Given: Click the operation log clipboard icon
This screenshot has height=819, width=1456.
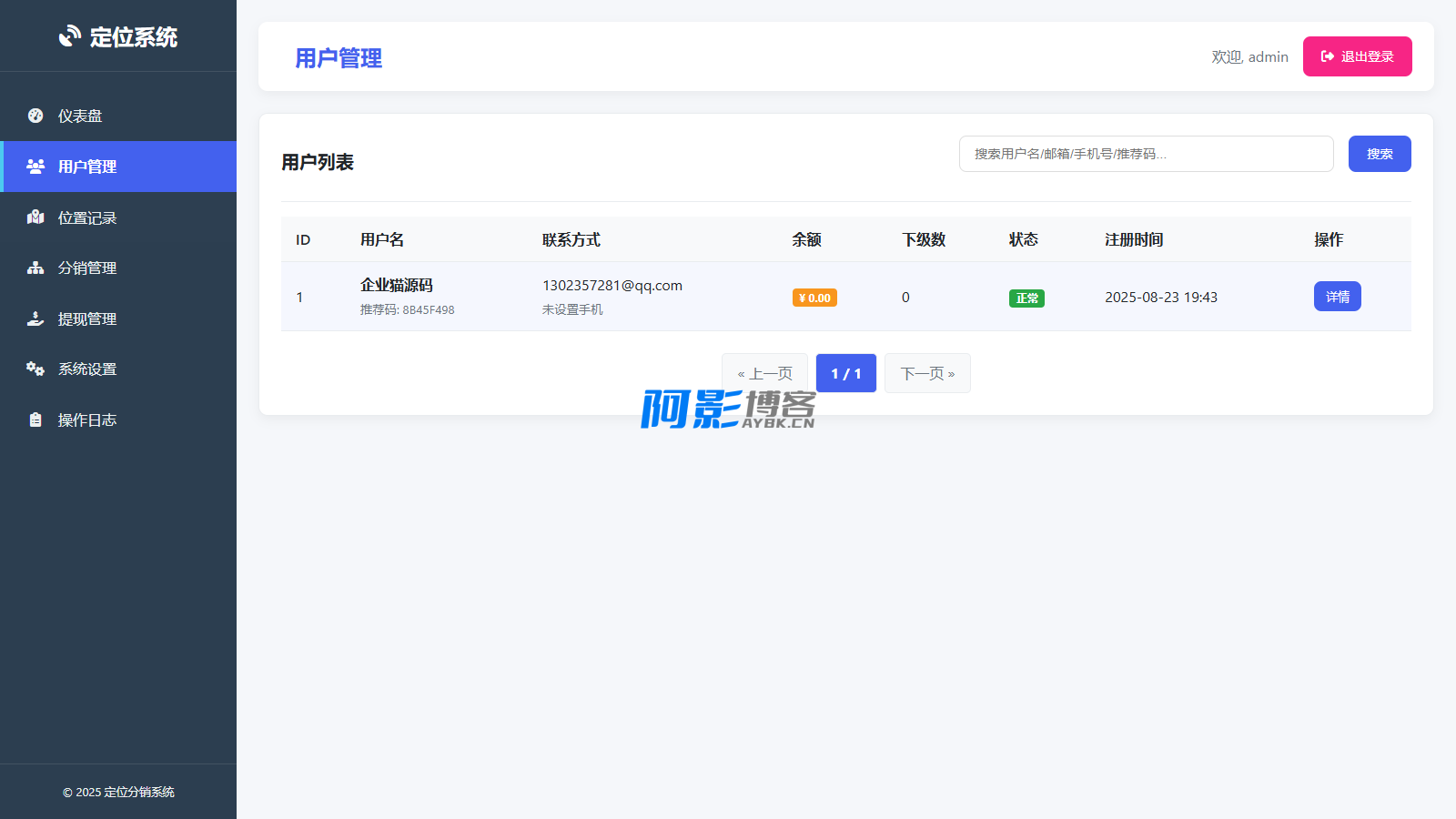Looking at the screenshot, I should click(35, 420).
